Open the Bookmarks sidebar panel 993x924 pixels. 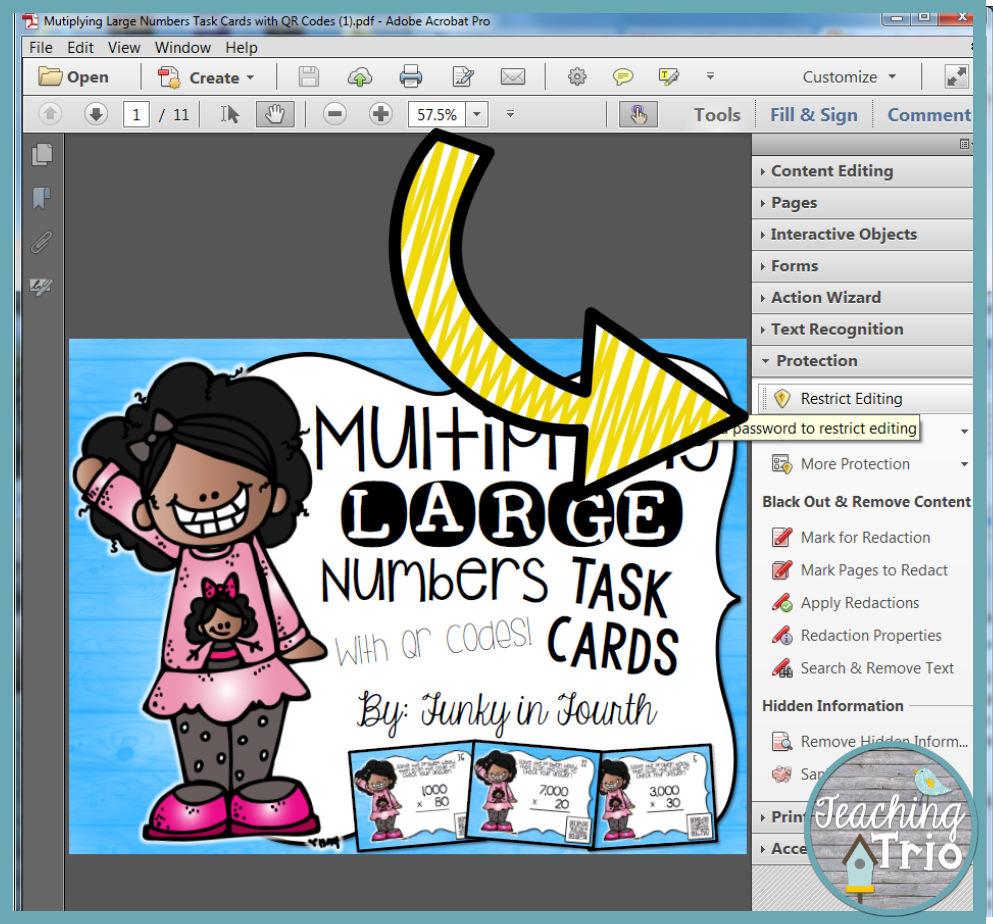pyautogui.click(x=41, y=198)
